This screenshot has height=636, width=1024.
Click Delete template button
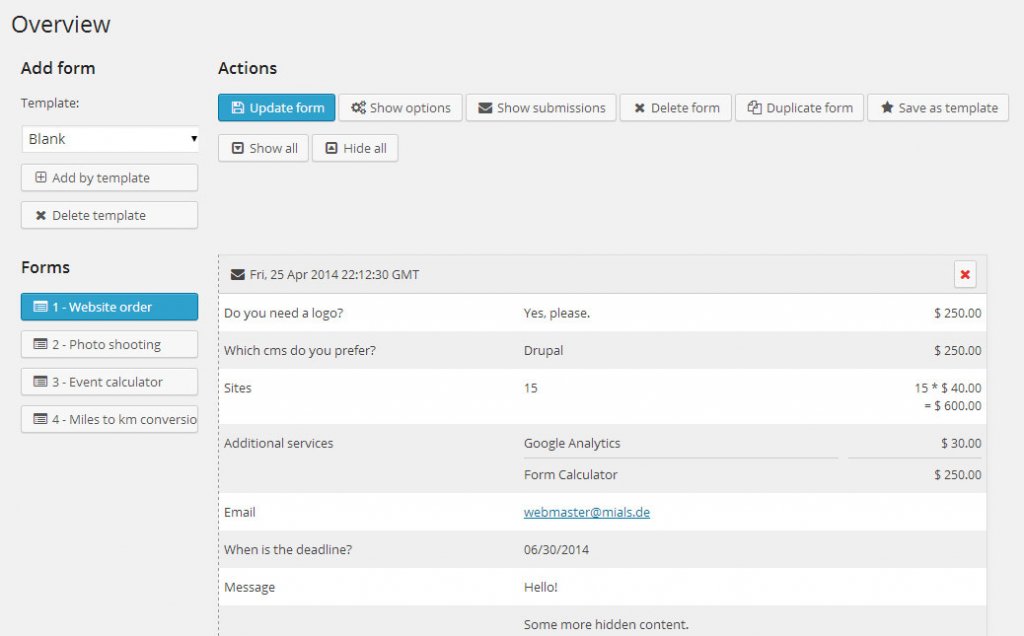[x=110, y=215]
